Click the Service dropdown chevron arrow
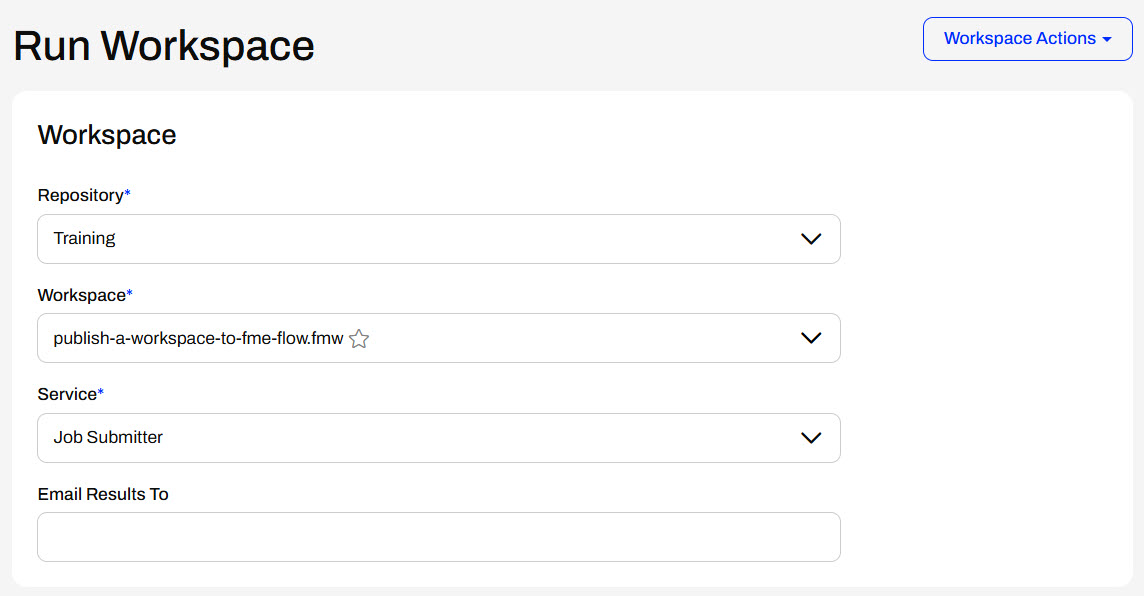 [x=811, y=438]
